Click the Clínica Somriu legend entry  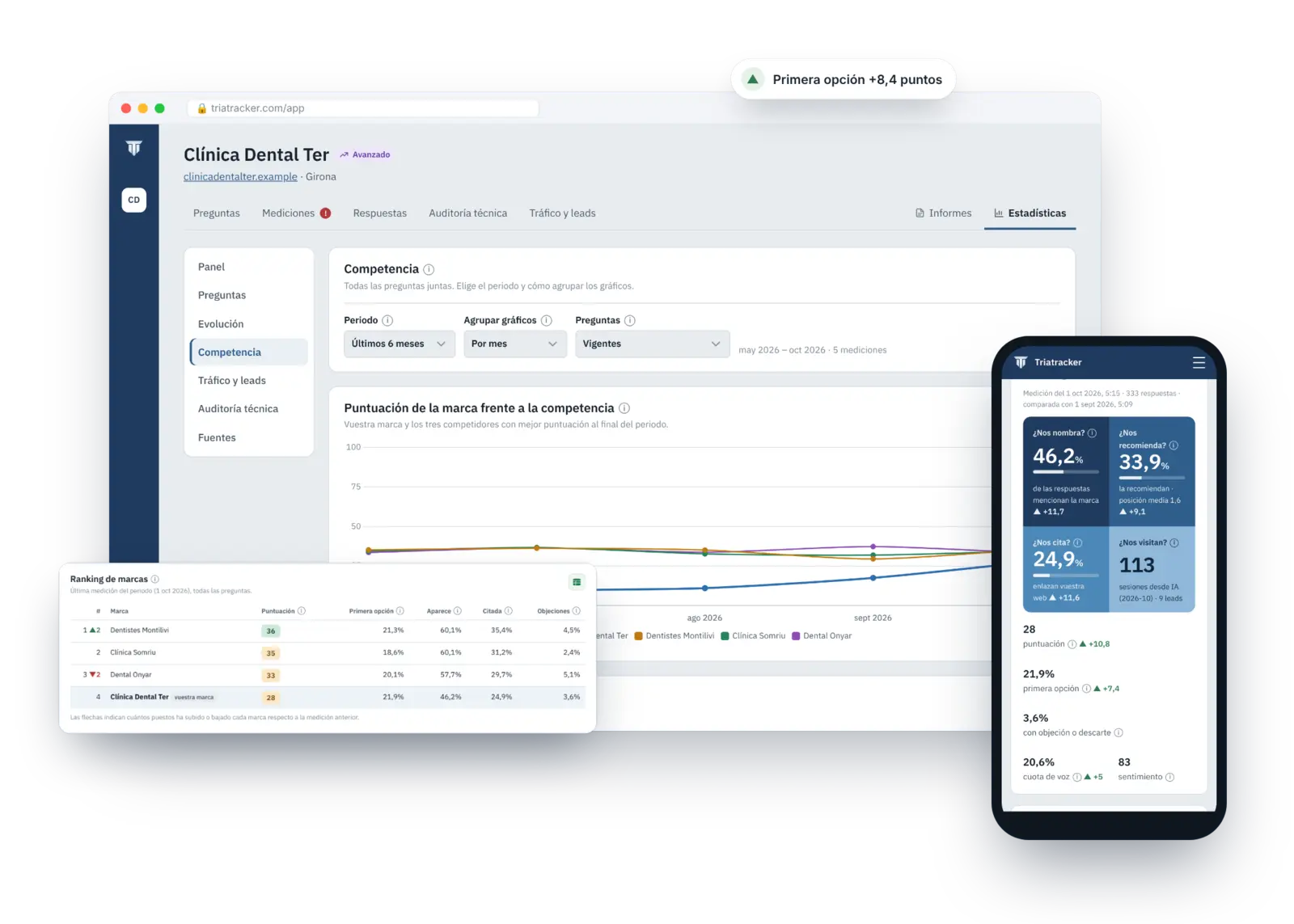click(753, 636)
